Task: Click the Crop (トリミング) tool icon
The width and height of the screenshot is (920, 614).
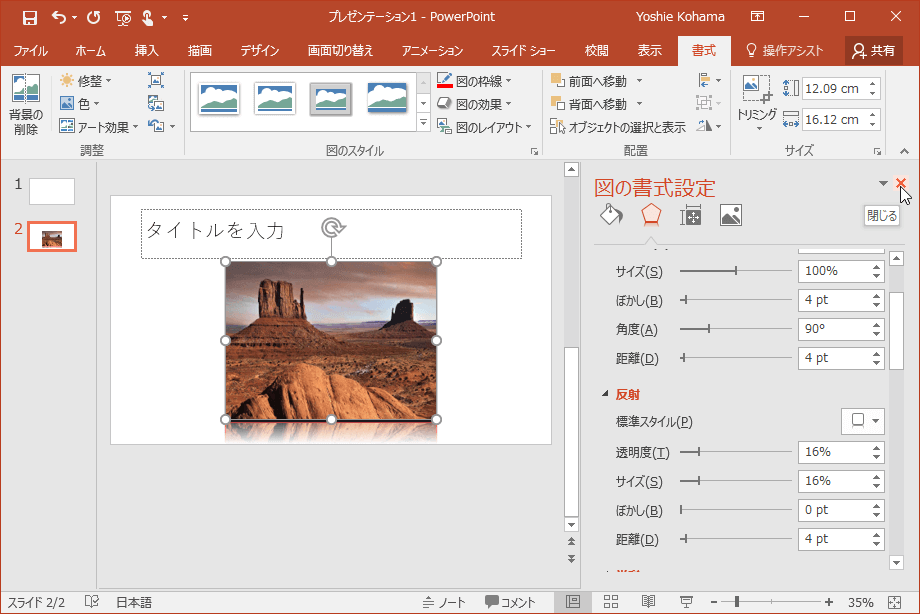Action: point(757,90)
